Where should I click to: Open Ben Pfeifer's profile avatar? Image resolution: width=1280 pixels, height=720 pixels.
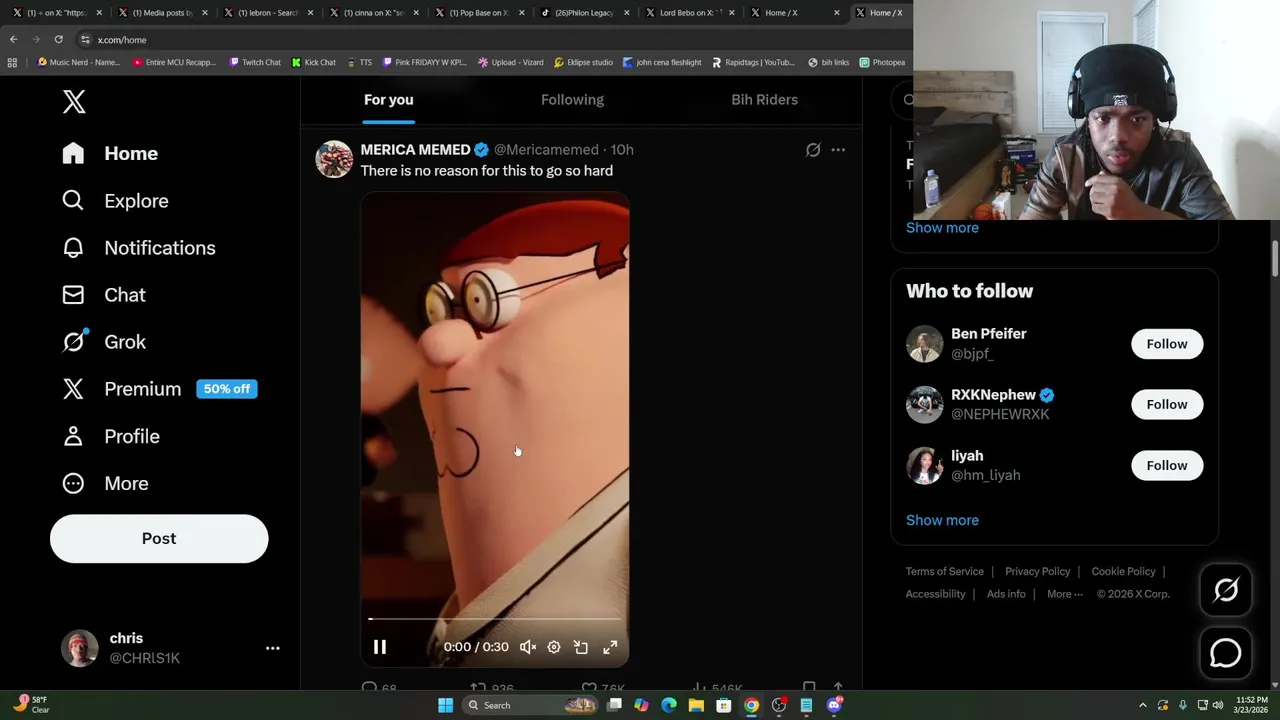pyautogui.click(x=924, y=344)
